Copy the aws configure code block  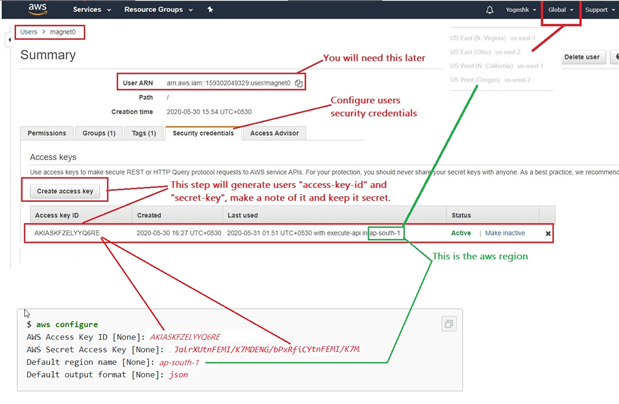click(449, 324)
